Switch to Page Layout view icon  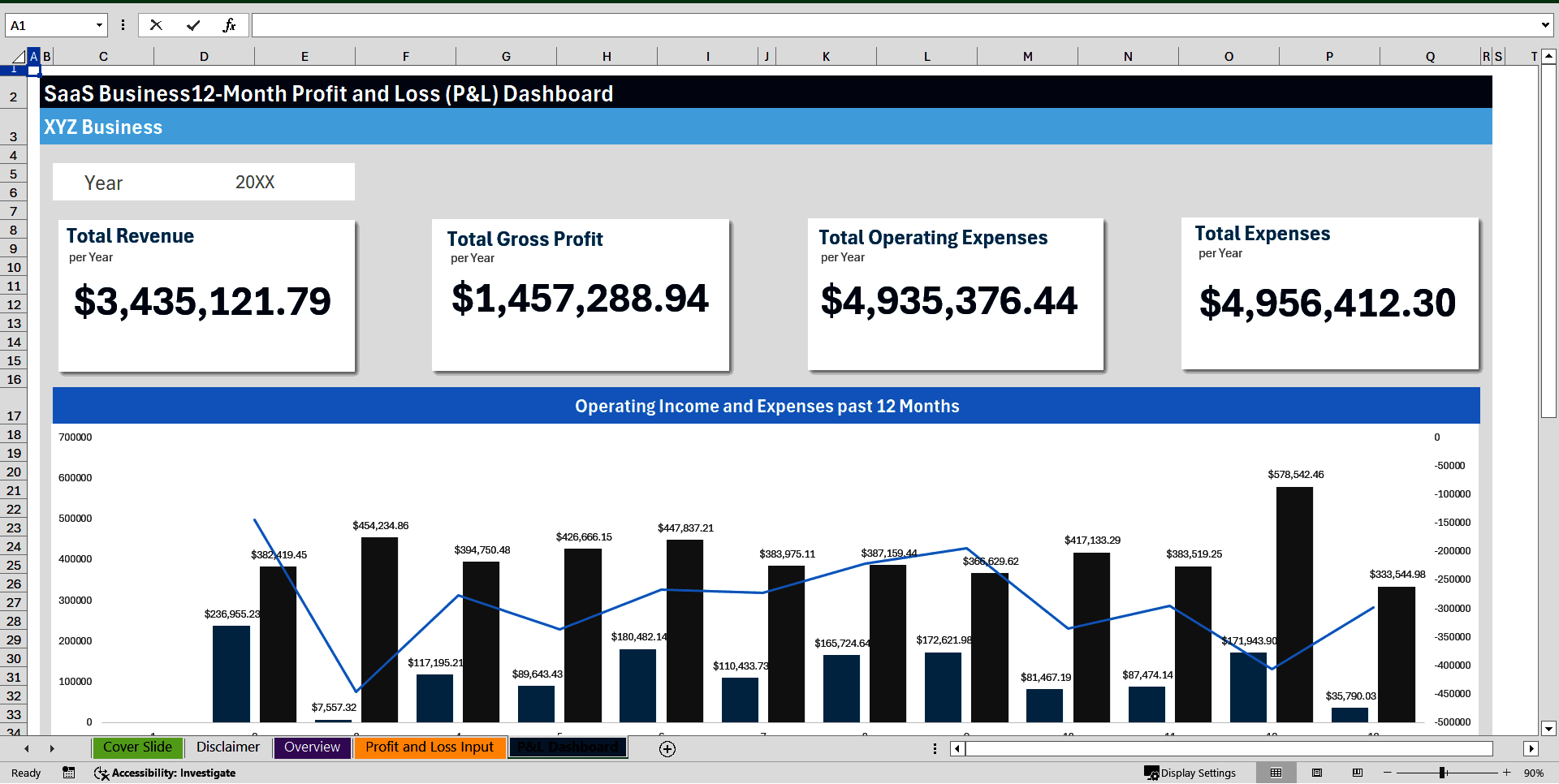pos(1317,773)
